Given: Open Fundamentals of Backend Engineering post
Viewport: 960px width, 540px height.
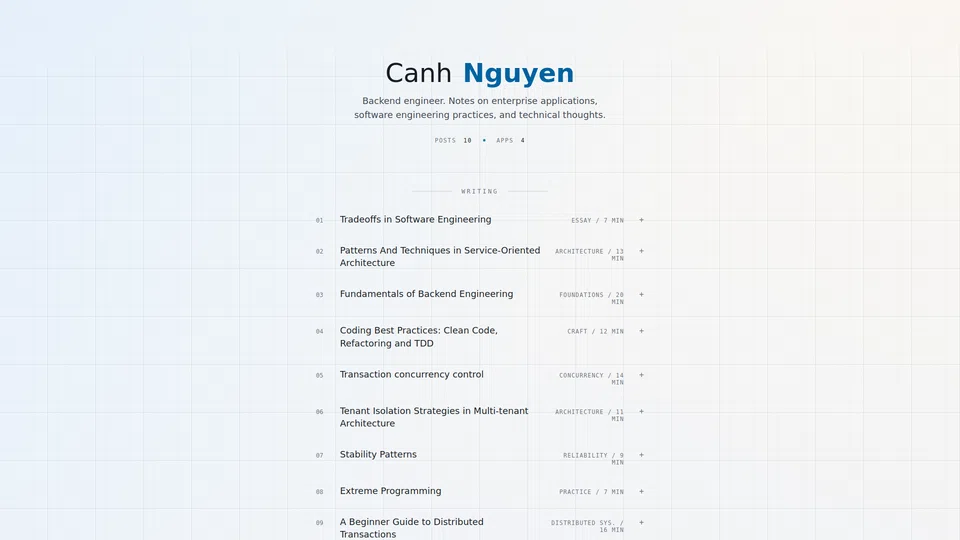Looking at the screenshot, I should [x=426, y=294].
